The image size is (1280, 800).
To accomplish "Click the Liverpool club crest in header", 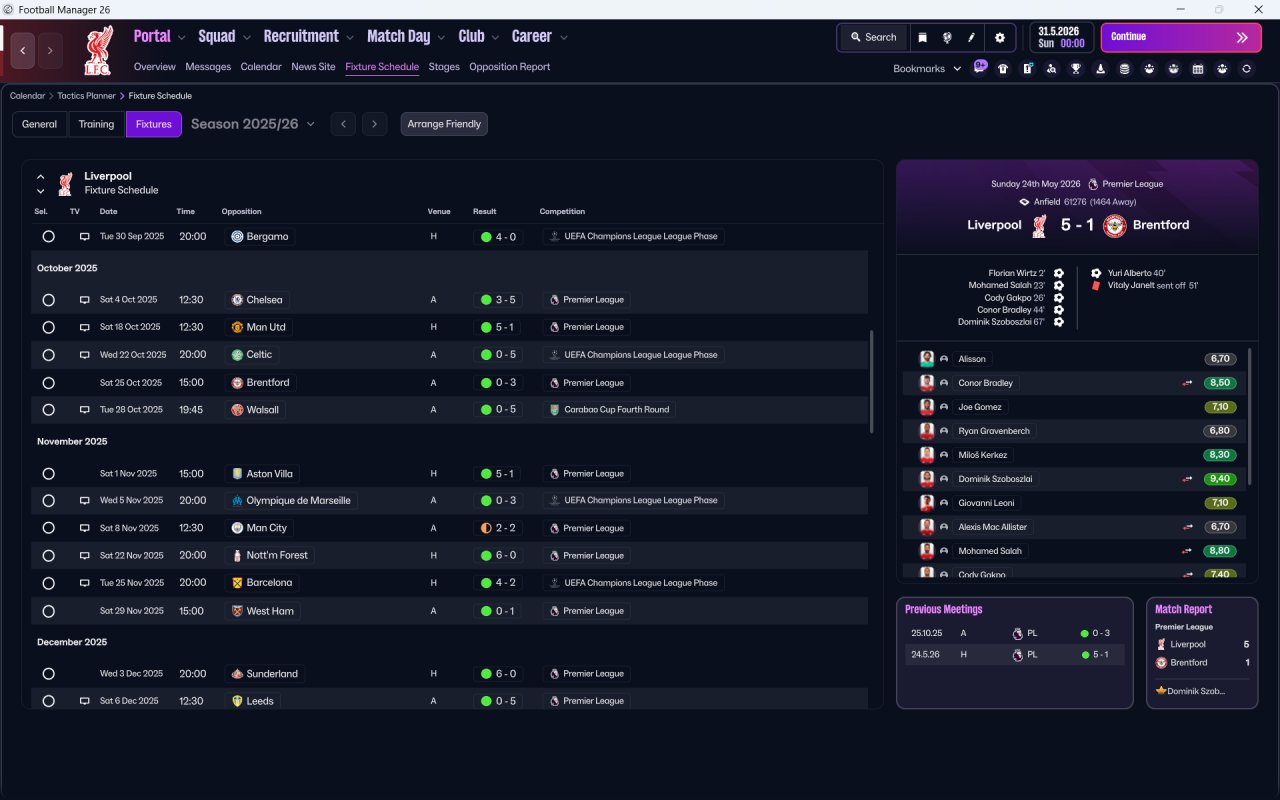I will tap(98, 51).
